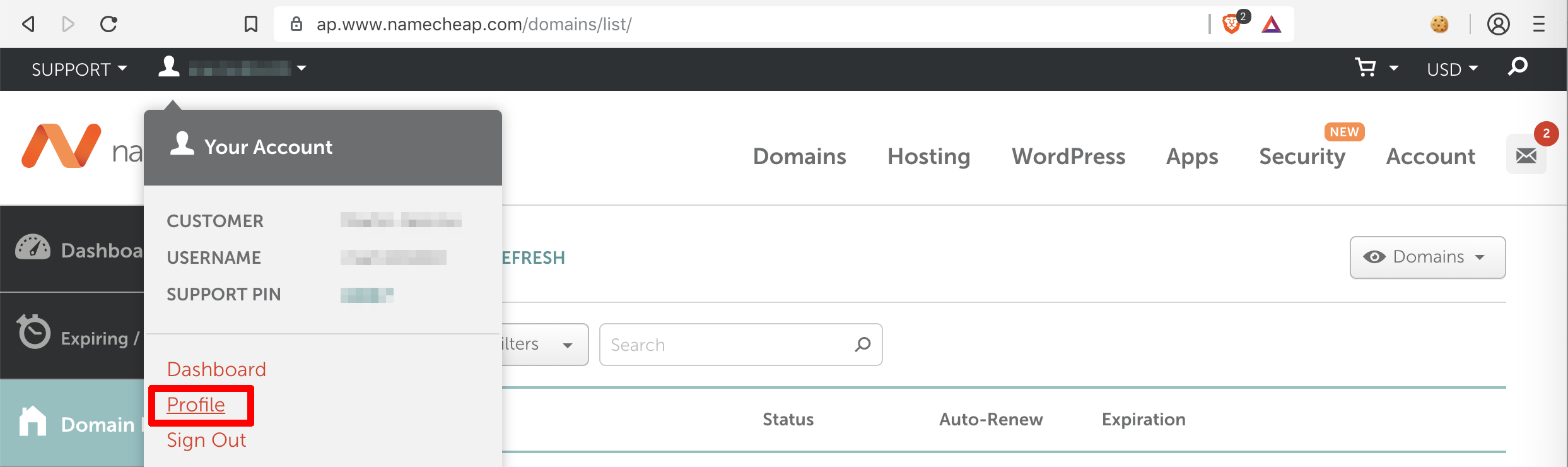This screenshot has height=467, width=1568.
Task: Open the Domains main menu
Action: pos(800,157)
